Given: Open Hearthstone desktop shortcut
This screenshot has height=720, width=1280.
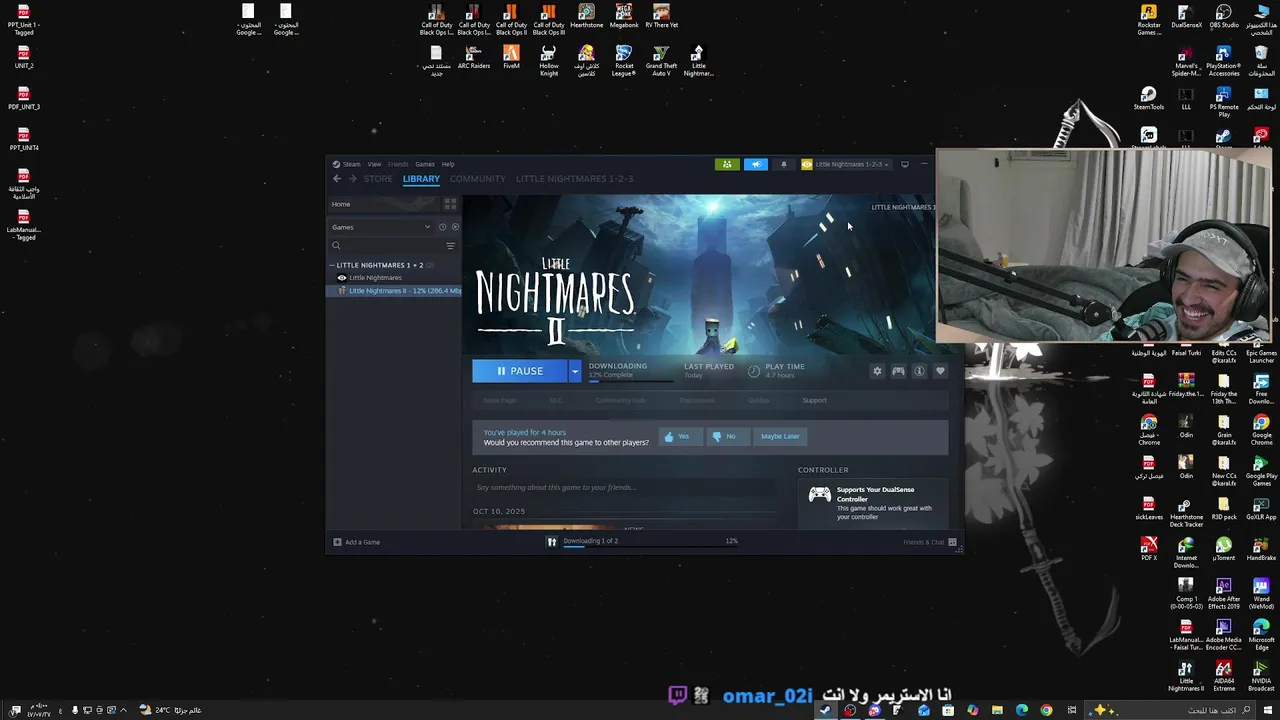Looking at the screenshot, I should 586,17.
